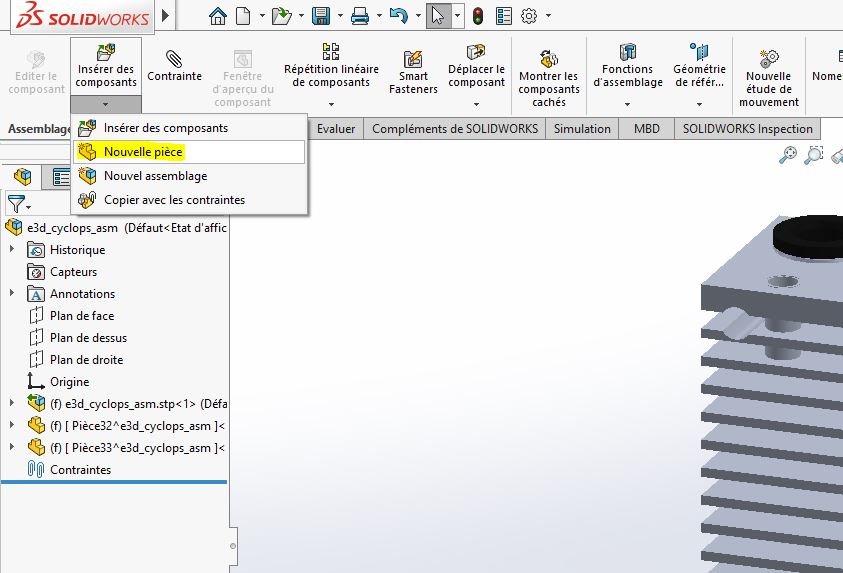Open Smart Fasteners tool
The width and height of the screenshot is (843, 573).
click(413, 73)
